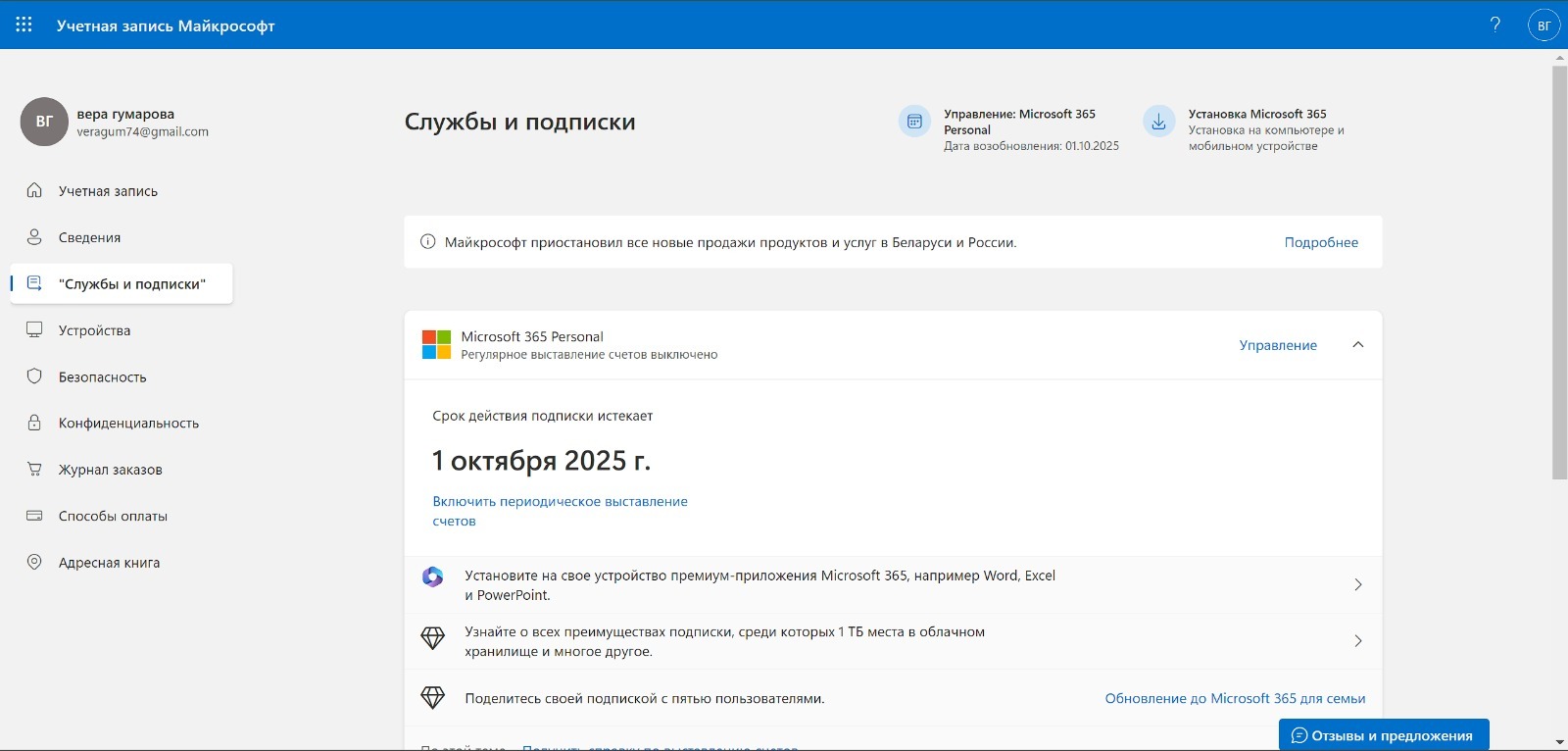Image resolution: width=1568 pixels, height=751 pixels.
Task: Click text Срок действия подписки истекает
Action: tap(542, 416)
